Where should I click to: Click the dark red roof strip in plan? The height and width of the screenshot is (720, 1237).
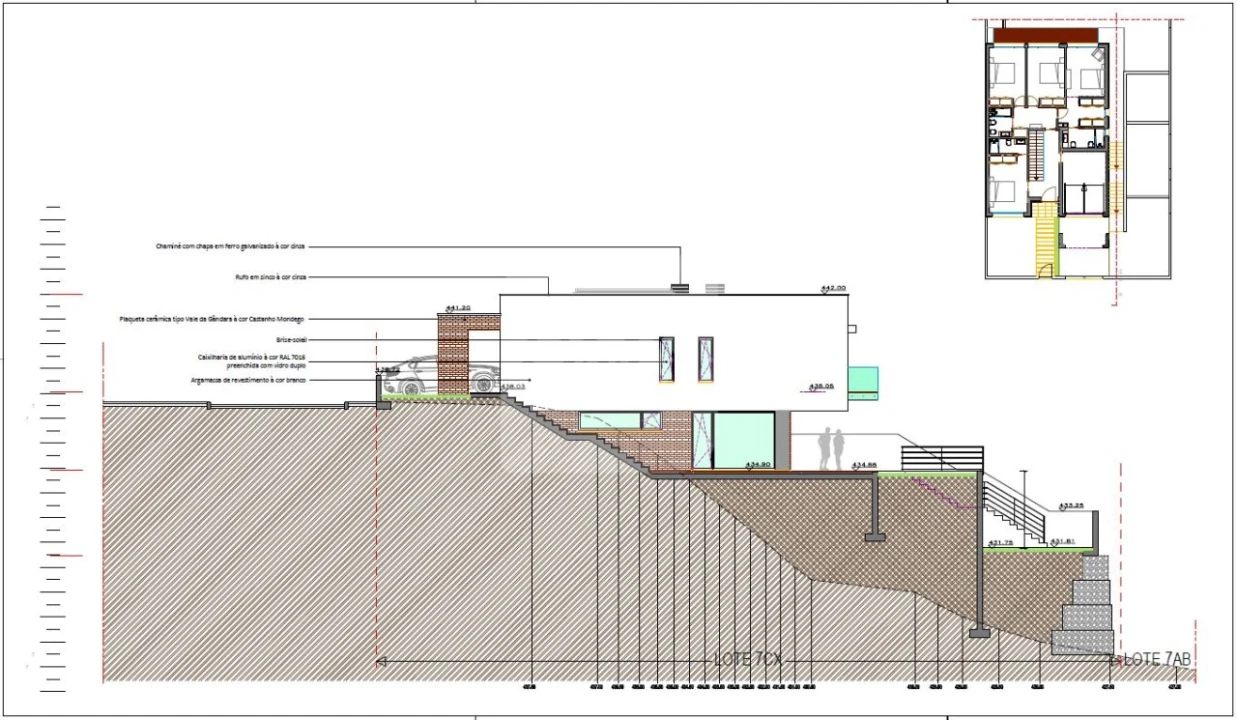tap(1045, 35)
